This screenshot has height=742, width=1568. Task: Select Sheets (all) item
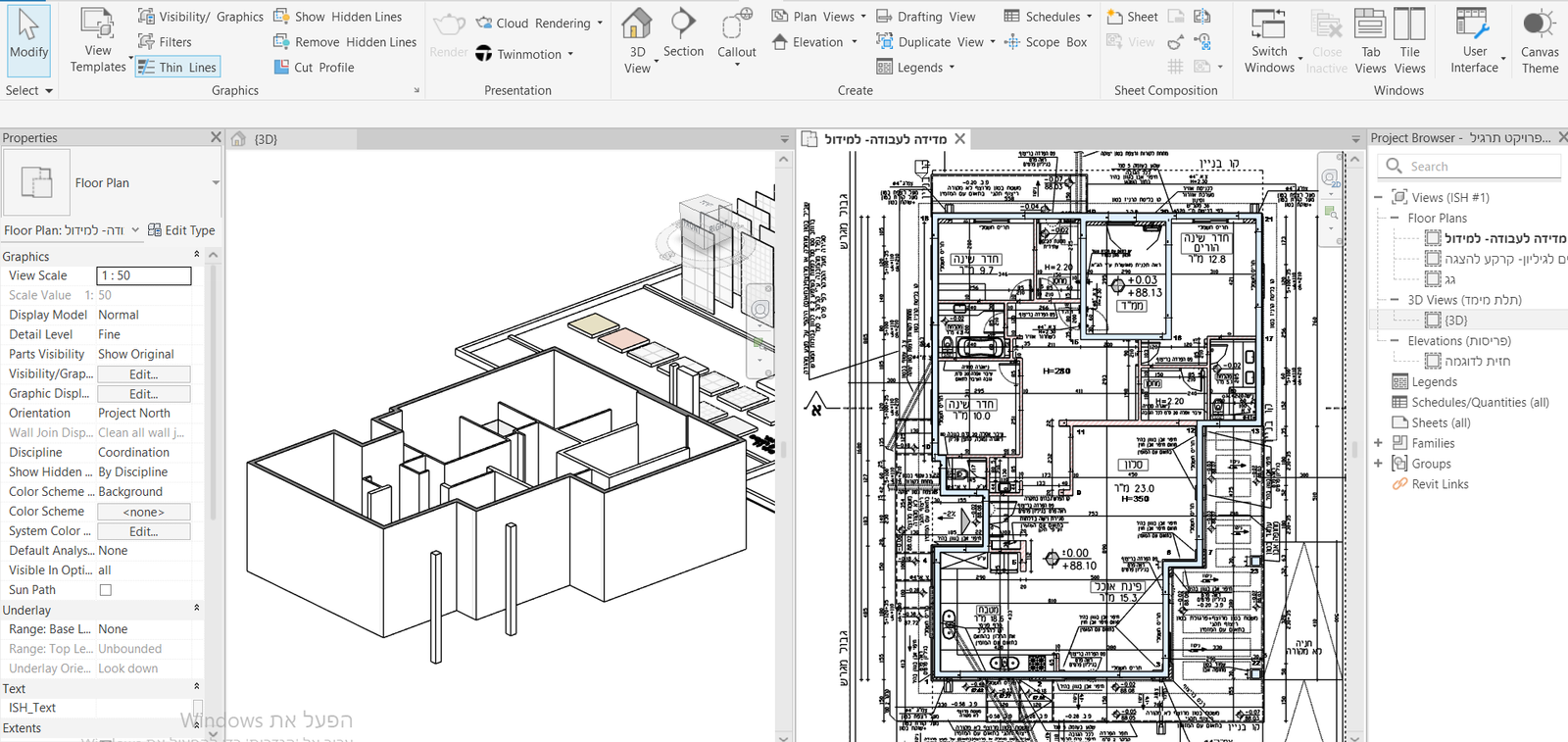click(1441, 423)
